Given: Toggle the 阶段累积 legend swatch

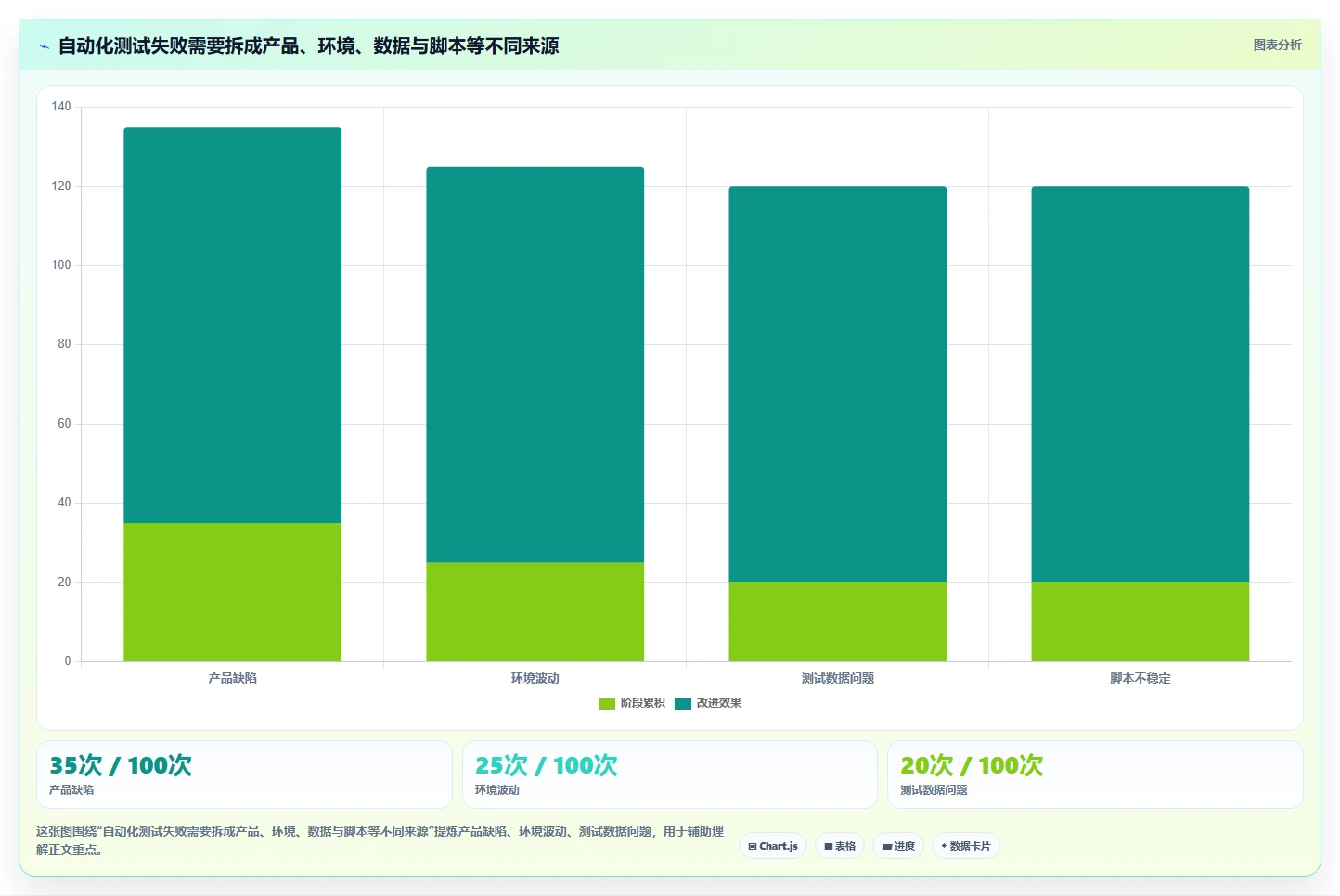Looking at the screenshot, I should click(607, 704).
